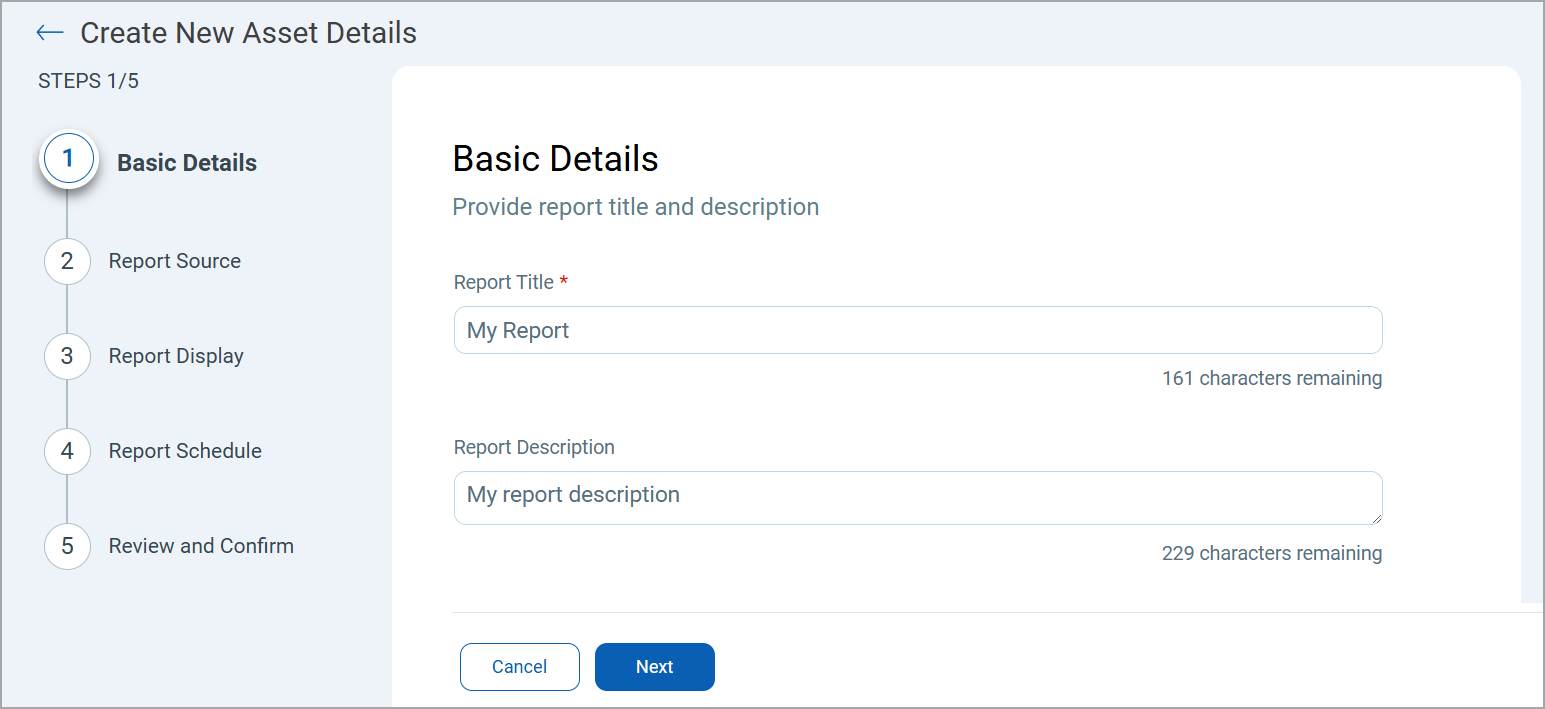
Task: Select step 5 circle for Review and Confirm
Action: pyautogui.click(x=67, y=546)
